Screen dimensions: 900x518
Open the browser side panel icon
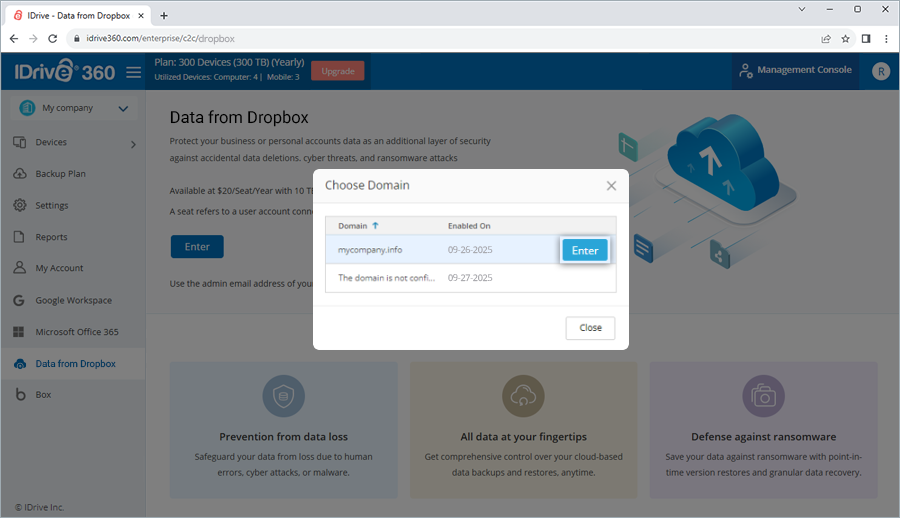click(866, 38)
